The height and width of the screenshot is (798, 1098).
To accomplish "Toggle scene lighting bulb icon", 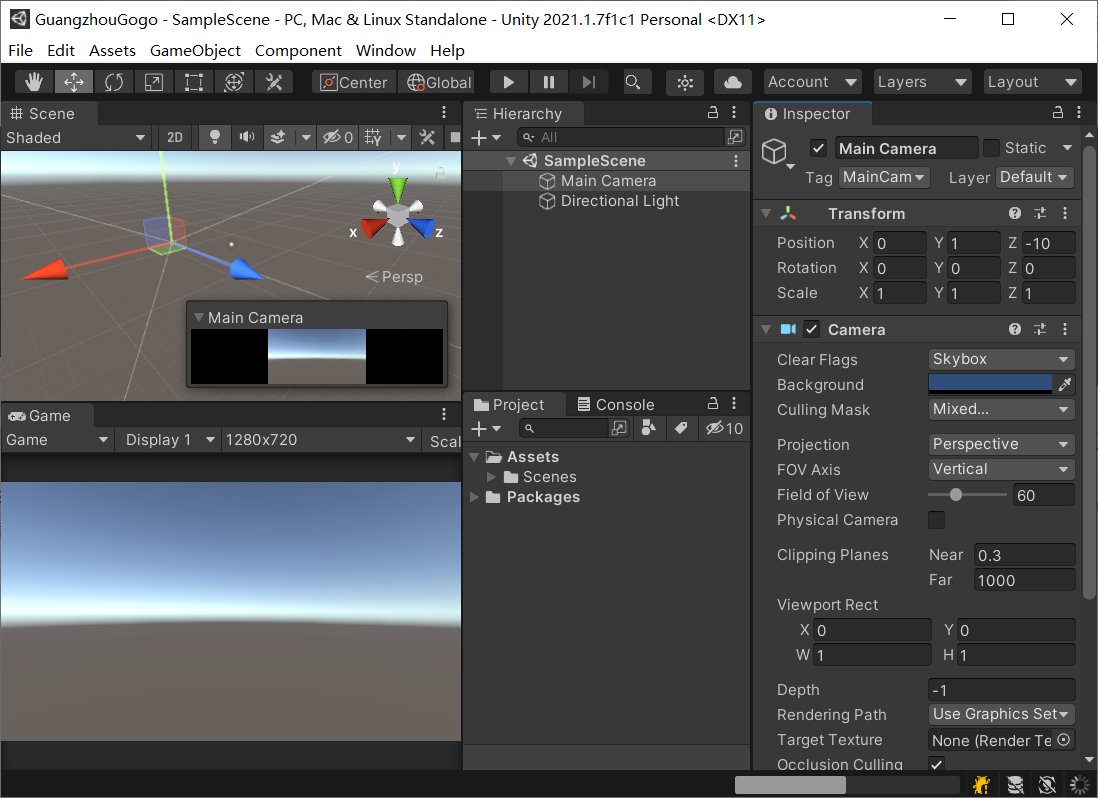I will click(x=215, y=137).
